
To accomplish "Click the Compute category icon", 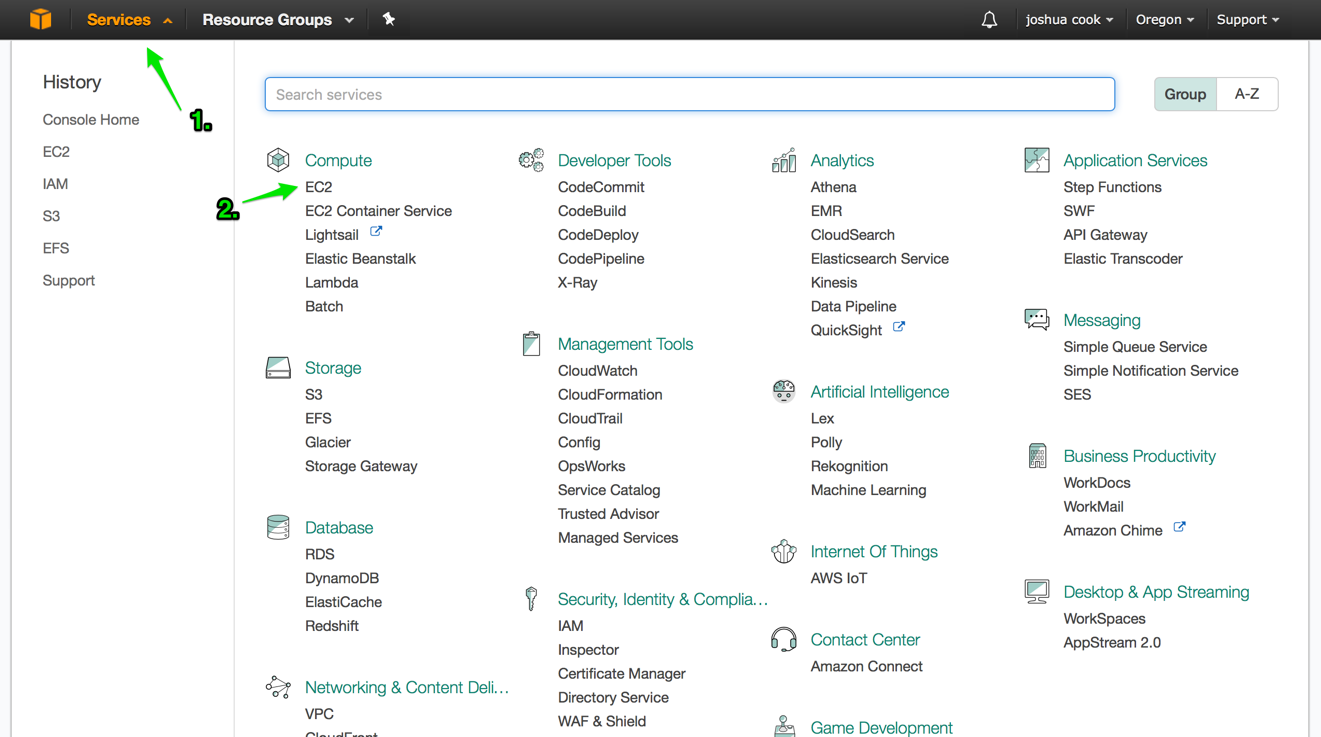I will (x=278, y=159).
